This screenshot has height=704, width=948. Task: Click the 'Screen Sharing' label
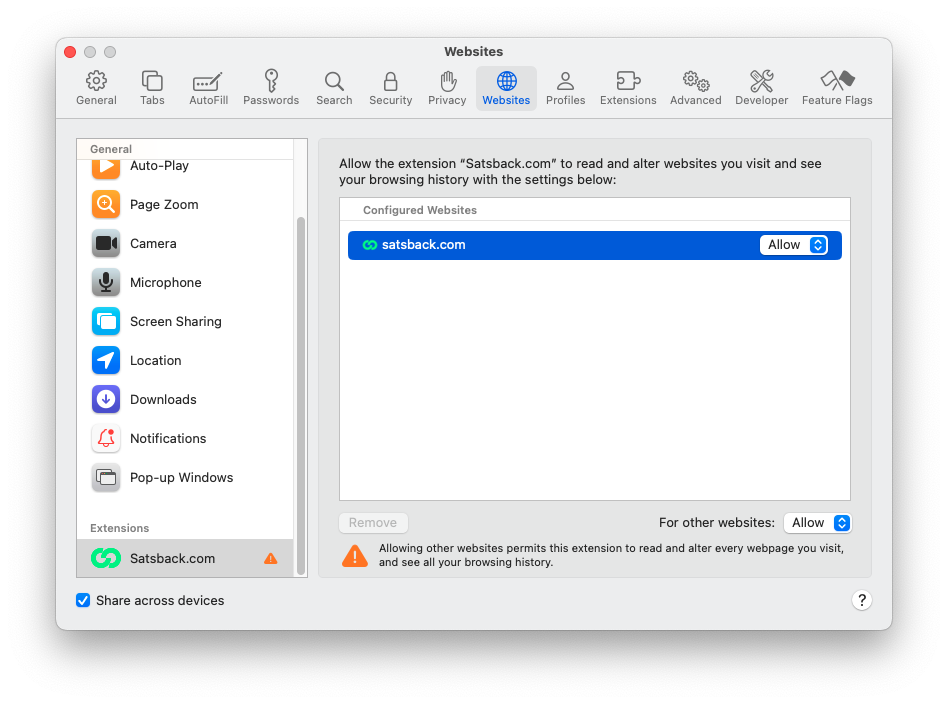(175, 321)
